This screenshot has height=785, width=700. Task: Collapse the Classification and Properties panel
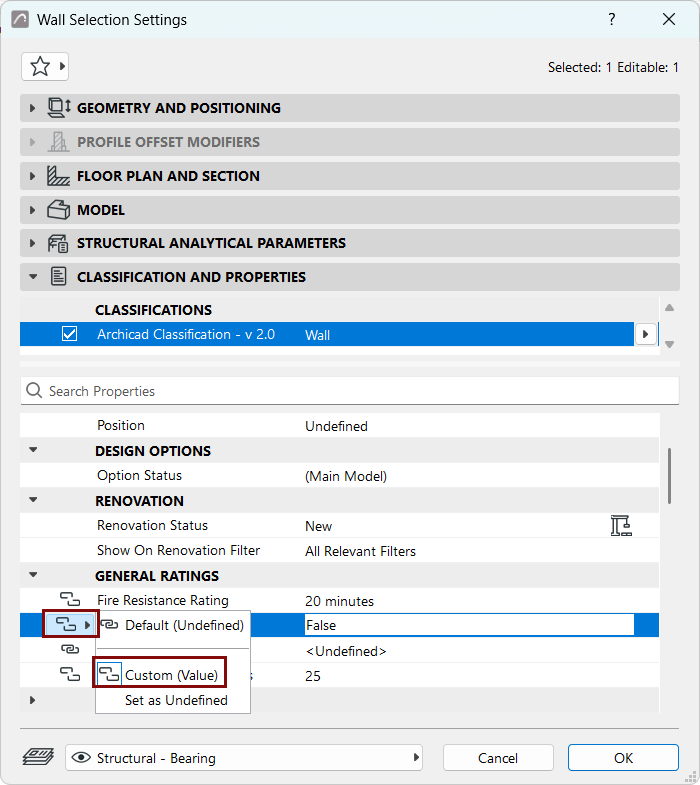coord(33,276)
